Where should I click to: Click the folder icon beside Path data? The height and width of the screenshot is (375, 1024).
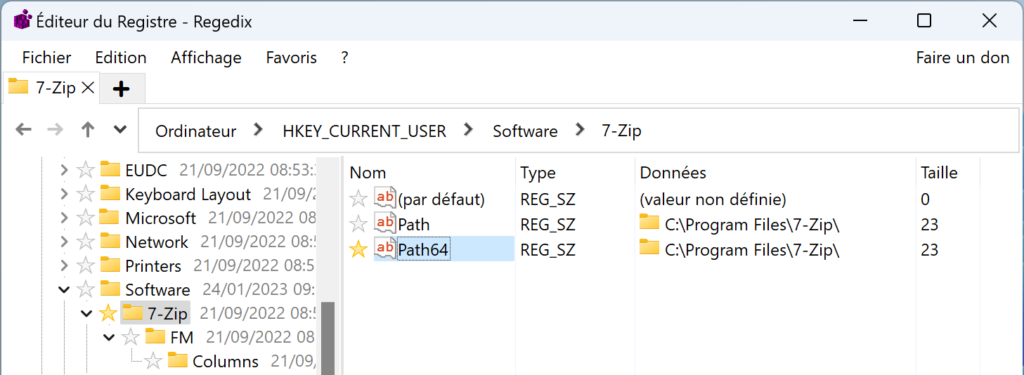649,222
